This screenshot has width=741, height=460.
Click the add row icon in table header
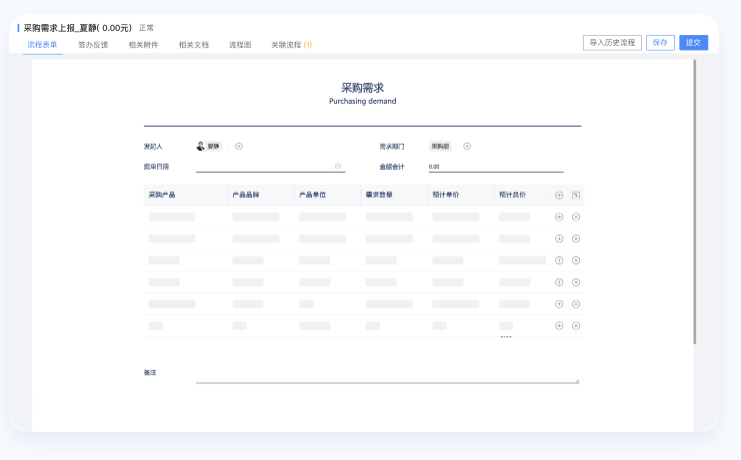coord(559,195)
